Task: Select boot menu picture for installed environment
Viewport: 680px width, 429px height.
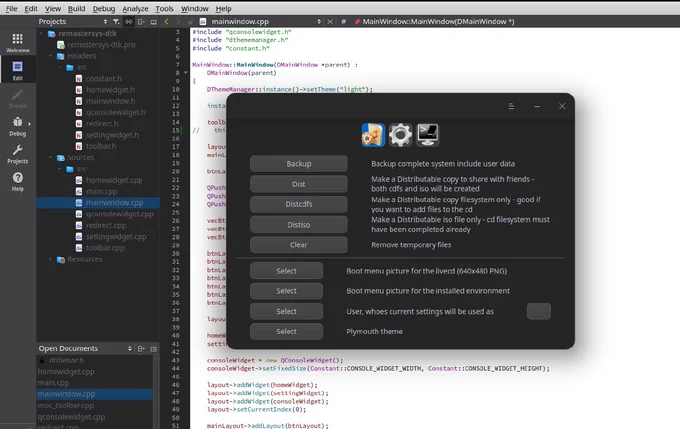Action: (286, 291)
